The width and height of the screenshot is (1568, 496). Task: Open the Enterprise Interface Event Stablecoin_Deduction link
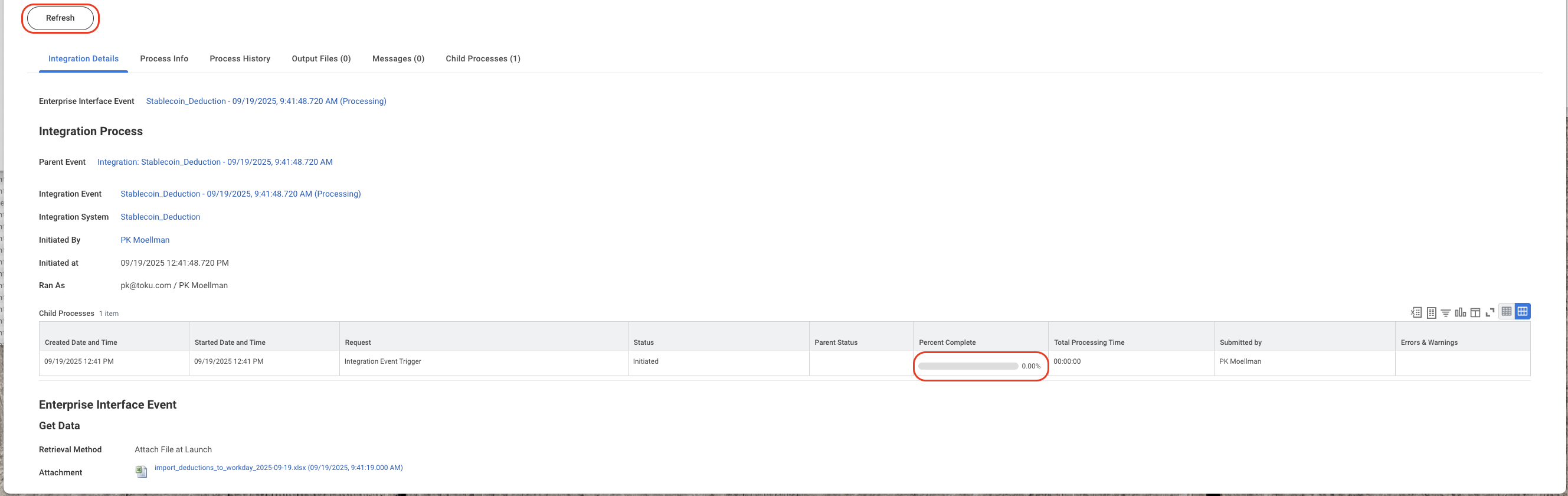(266, 101)
